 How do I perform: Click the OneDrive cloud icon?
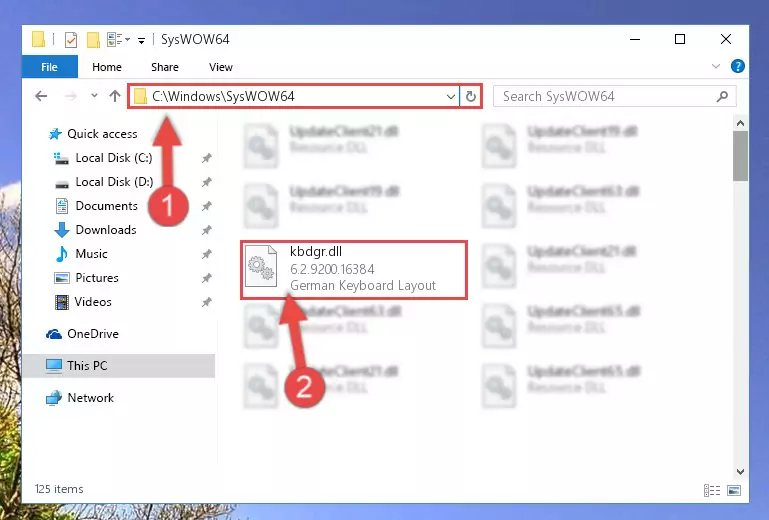pos(54,334)
